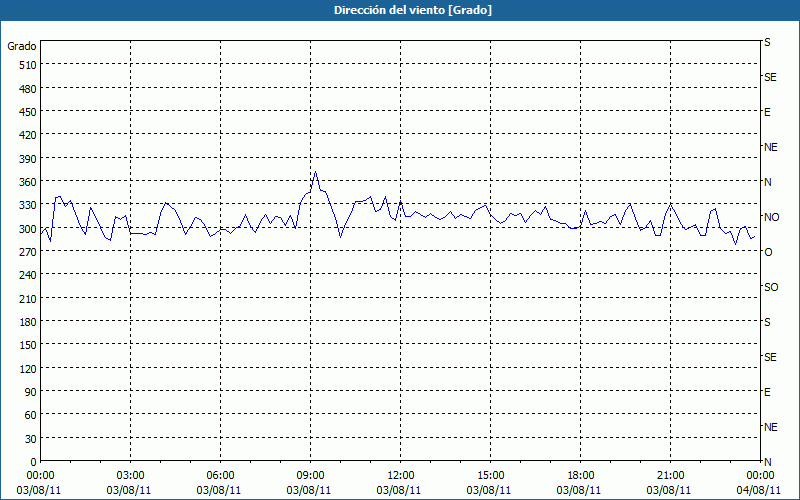Click the SE compass label level with 480
The width and height of the screenshot is (800, 500).
tap(770, 78)
